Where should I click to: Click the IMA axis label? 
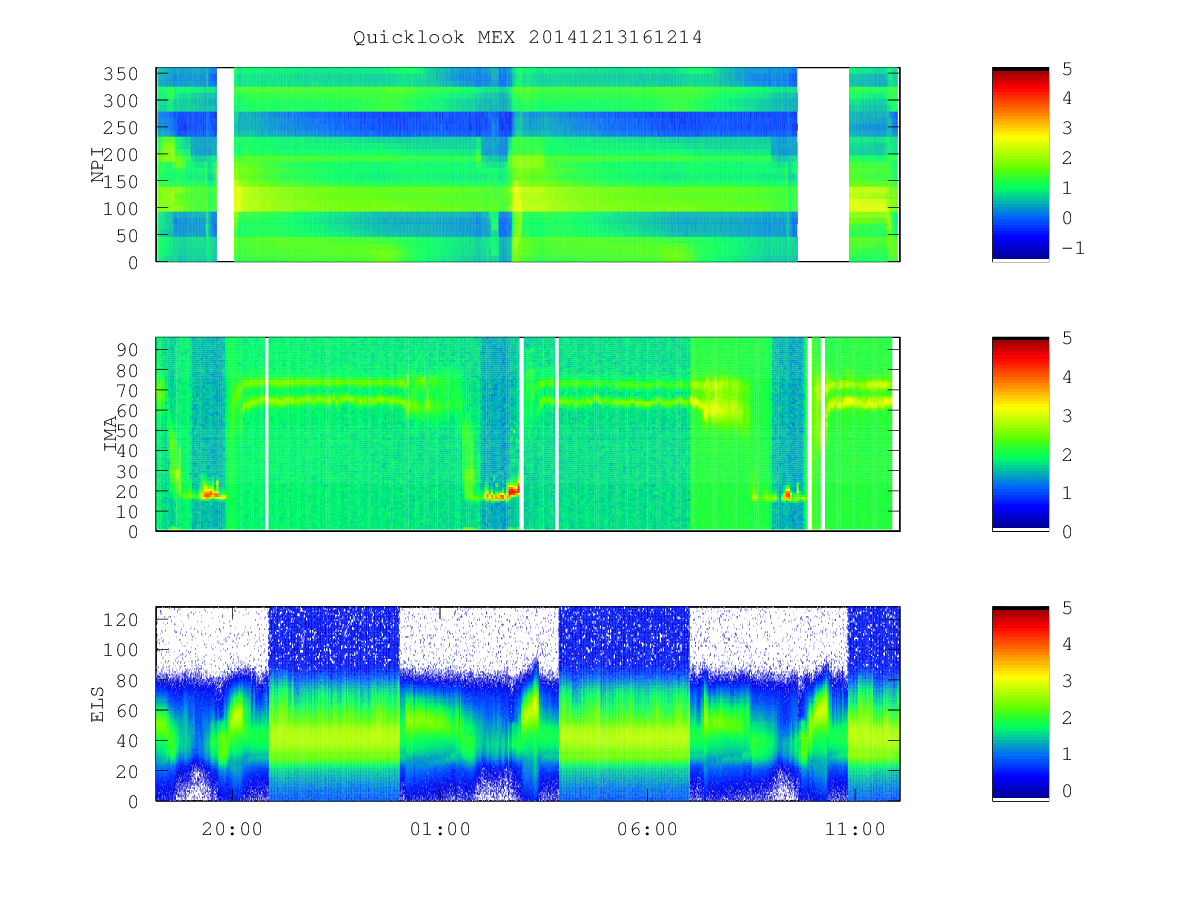tap(111, 434)
